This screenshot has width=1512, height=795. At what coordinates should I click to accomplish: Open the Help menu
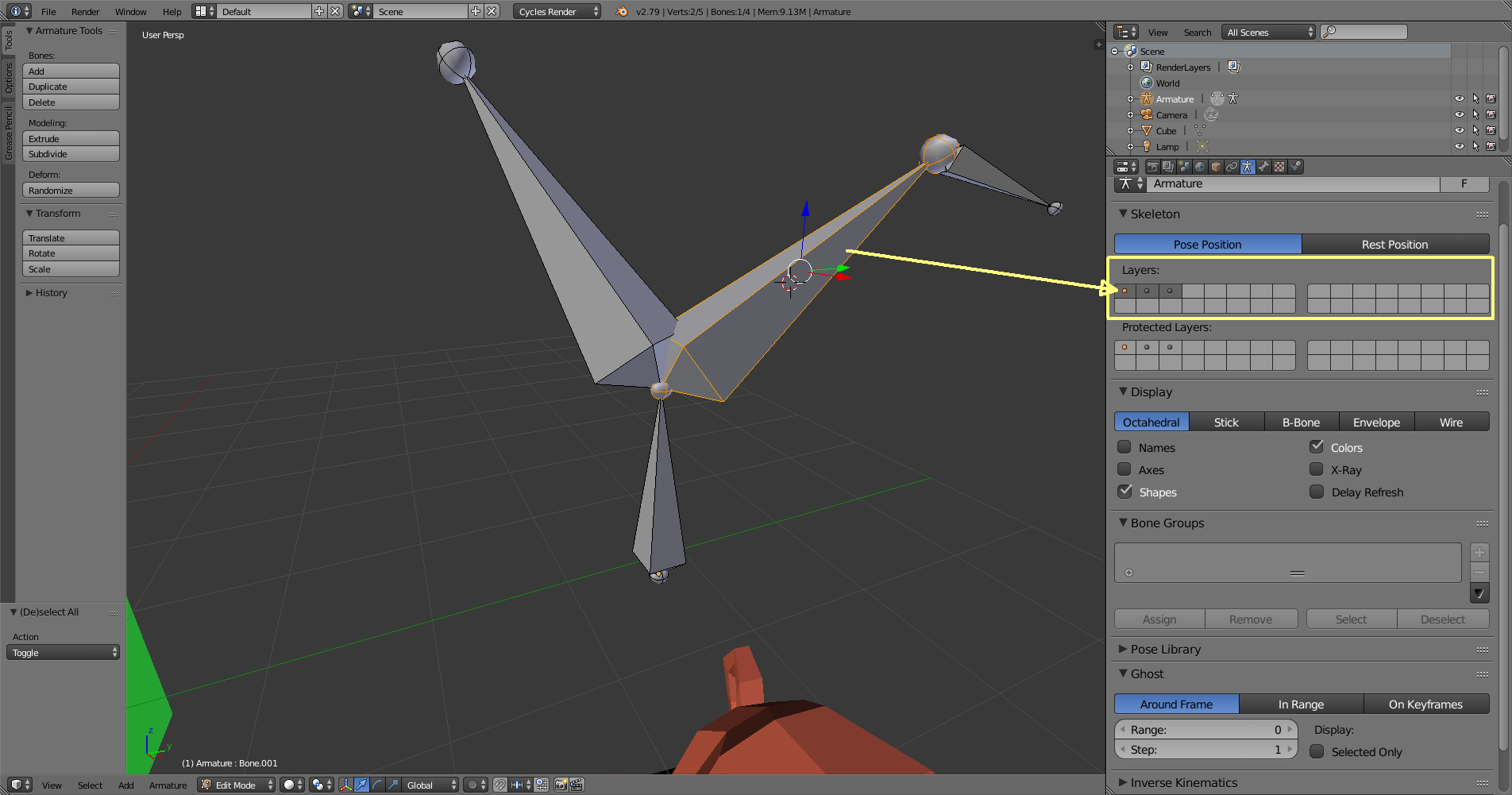172,11
